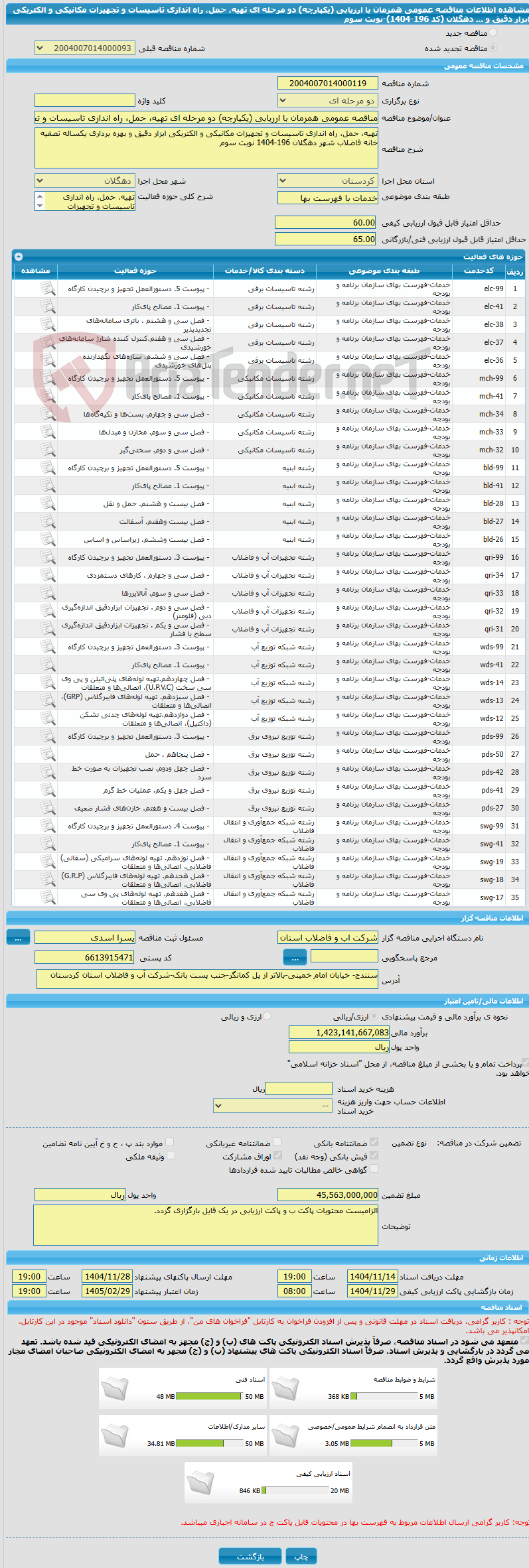Open view icon for row bld-28

coord(48,503)
